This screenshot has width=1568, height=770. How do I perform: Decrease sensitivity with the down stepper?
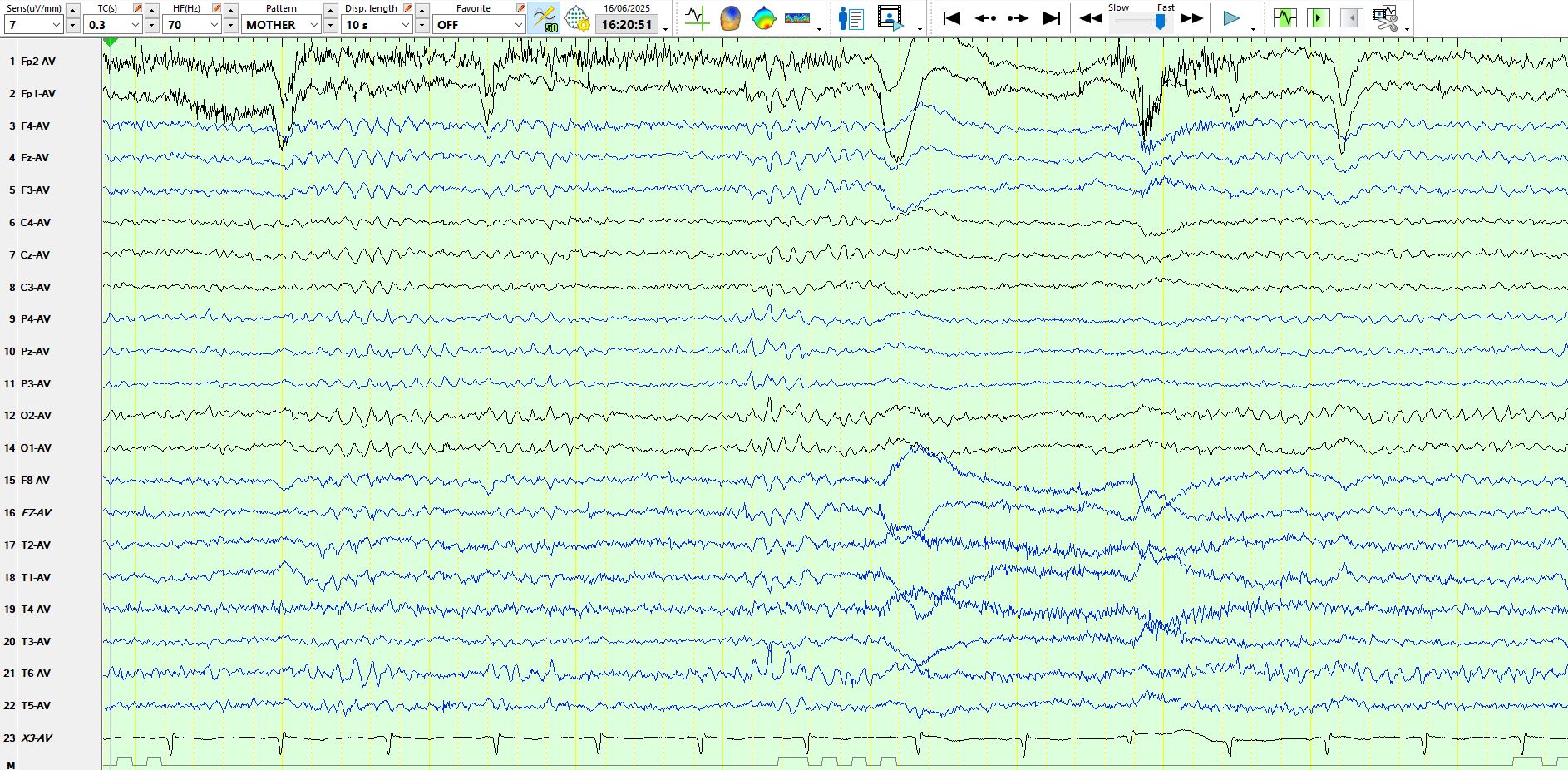coord(72,25)
